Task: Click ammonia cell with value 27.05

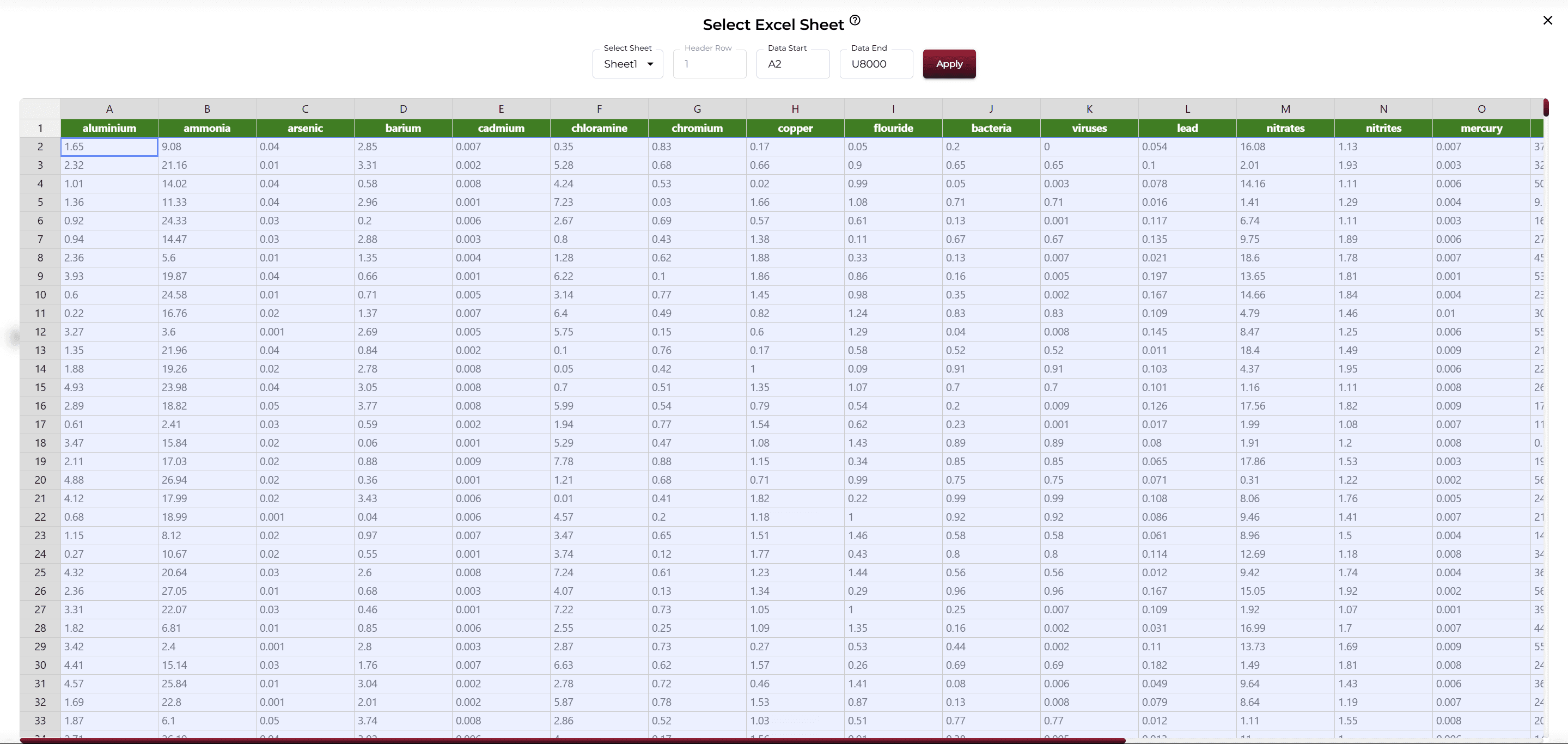Action: tap(208, 591)
